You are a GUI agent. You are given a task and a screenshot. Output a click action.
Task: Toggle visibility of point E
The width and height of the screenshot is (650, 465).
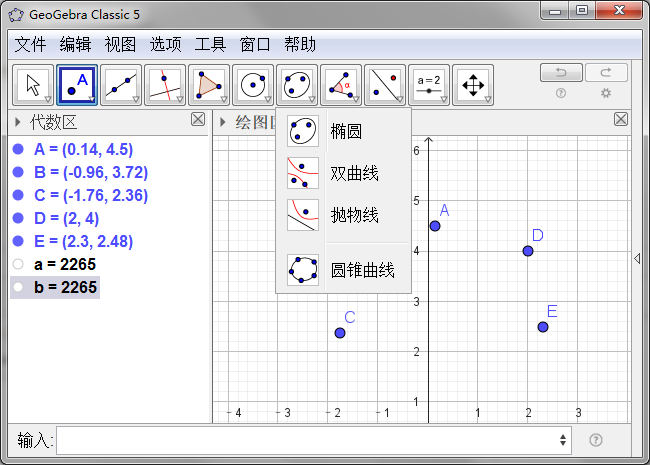(18, 241)
